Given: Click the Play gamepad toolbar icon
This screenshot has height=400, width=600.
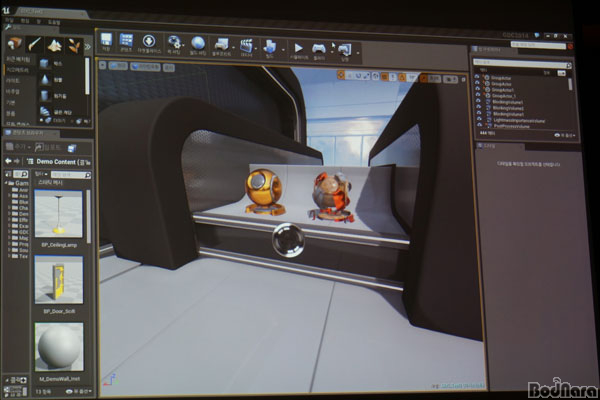Looking at the screenshot, I should click(x=319, y=50).
